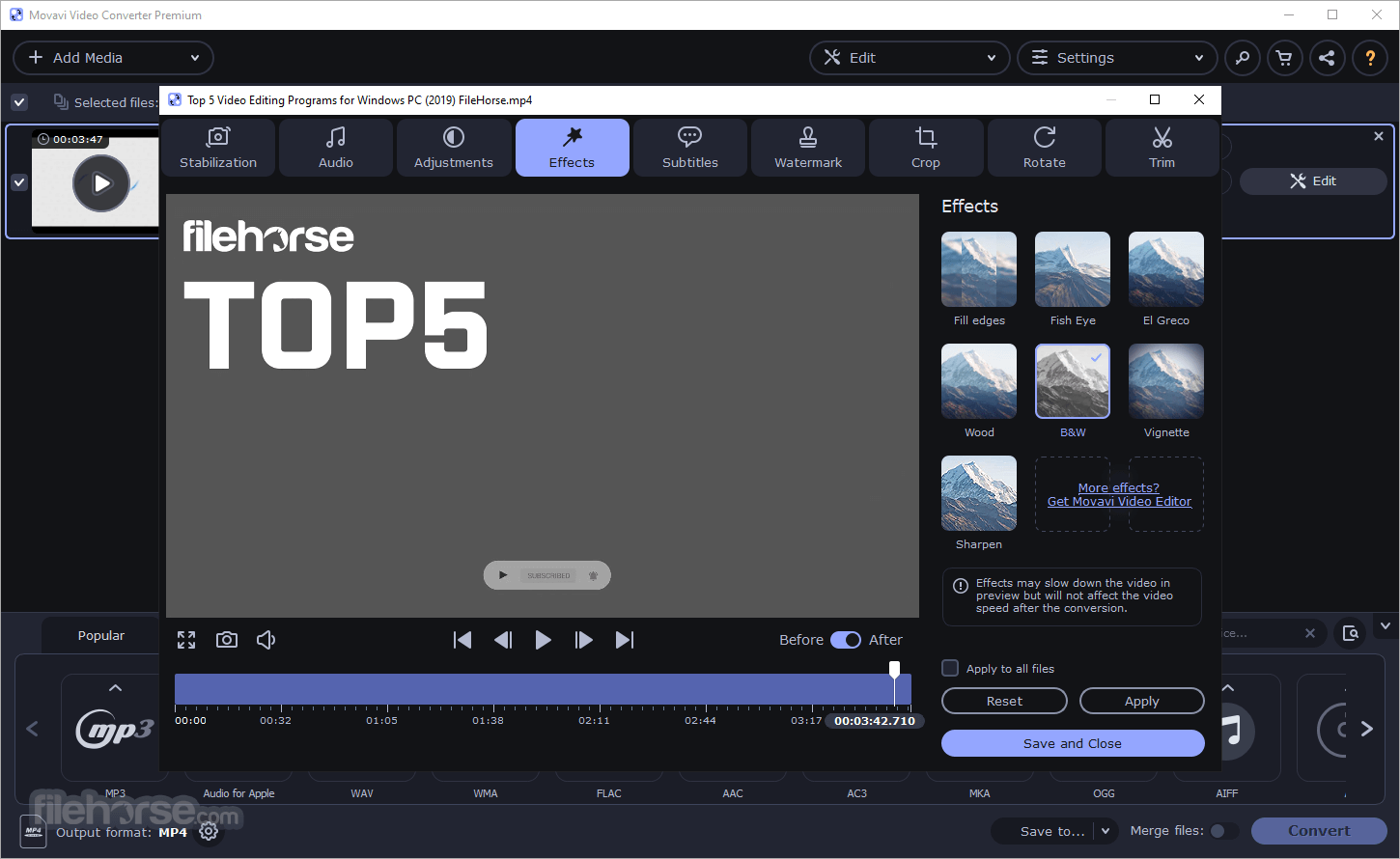Viewport: 1400px width, 859px height.
Task: Jump to the start of the video
Action: point(462,640)
